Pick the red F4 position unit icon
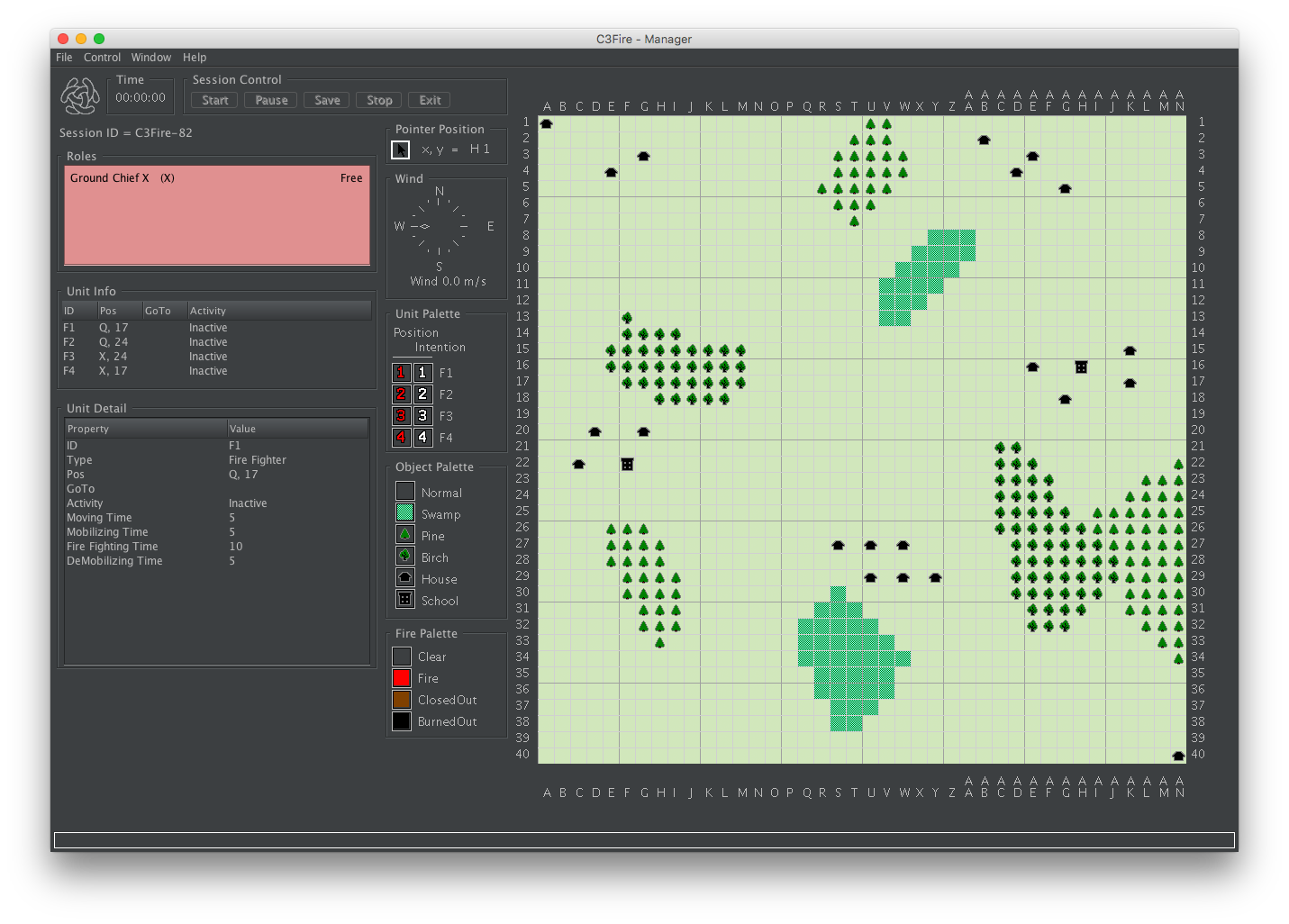Image resolution: width=1289 pixels, height=924 pixels. [x=402, y=438]
